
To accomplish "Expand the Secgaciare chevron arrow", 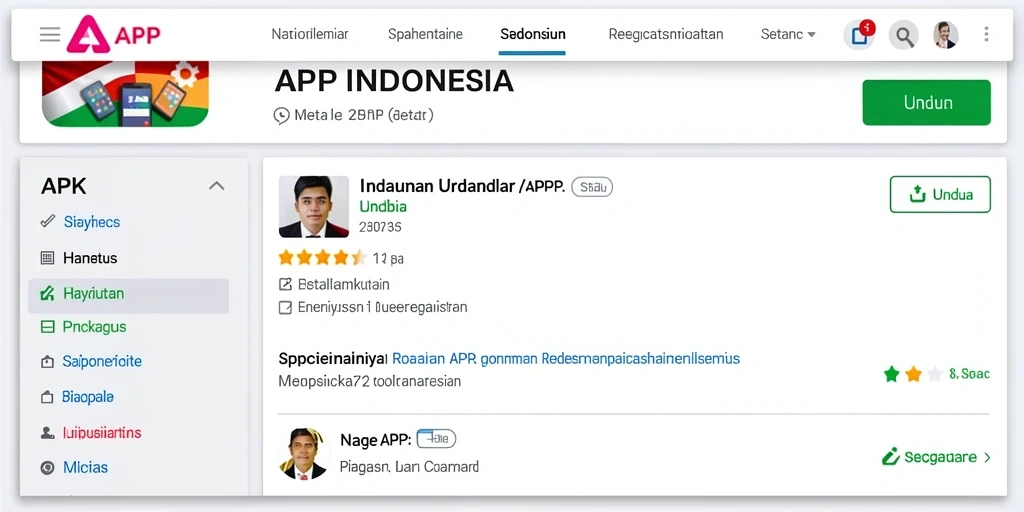I will point(987,458).
